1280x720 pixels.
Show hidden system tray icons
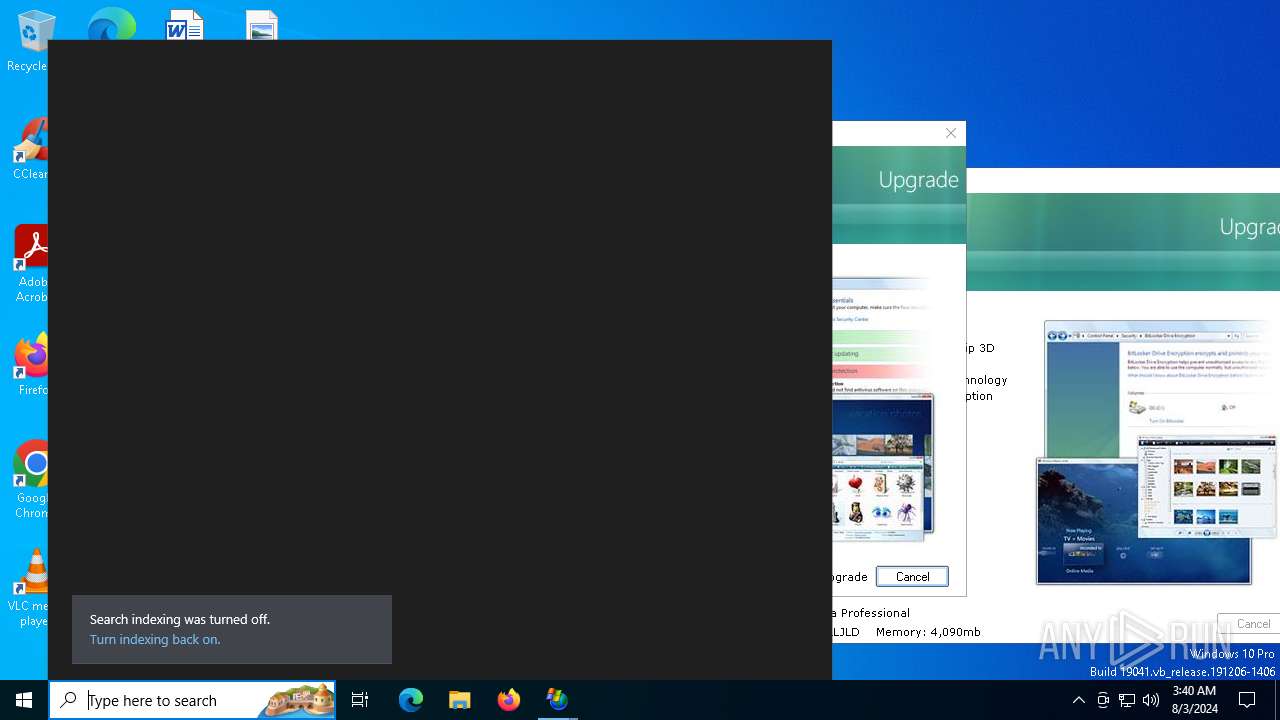[x=1078, y=700]
